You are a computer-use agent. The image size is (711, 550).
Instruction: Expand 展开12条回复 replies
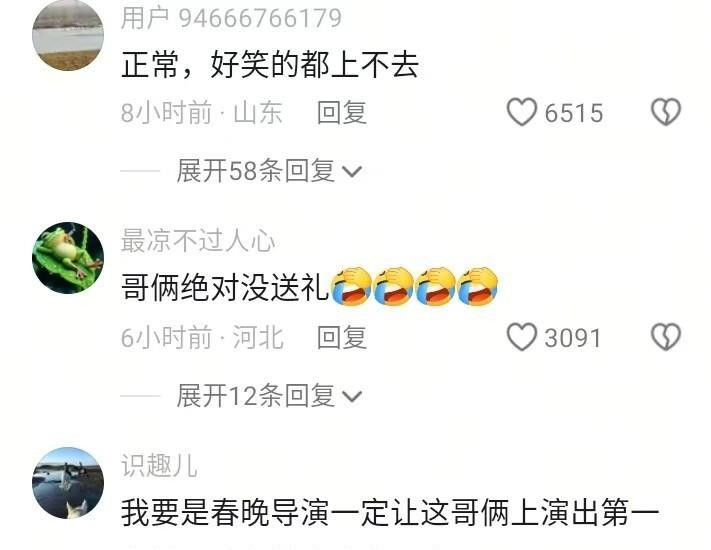click(269, 396)
